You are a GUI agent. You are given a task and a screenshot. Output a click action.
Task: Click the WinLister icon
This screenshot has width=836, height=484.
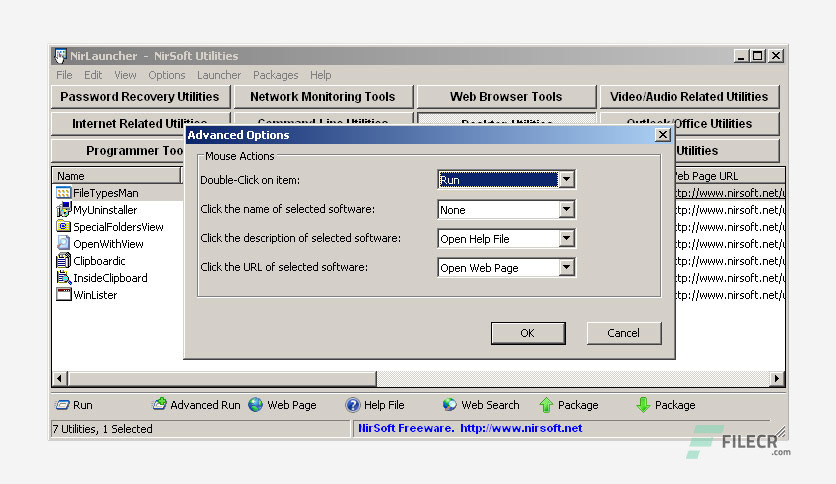point(63,295)
